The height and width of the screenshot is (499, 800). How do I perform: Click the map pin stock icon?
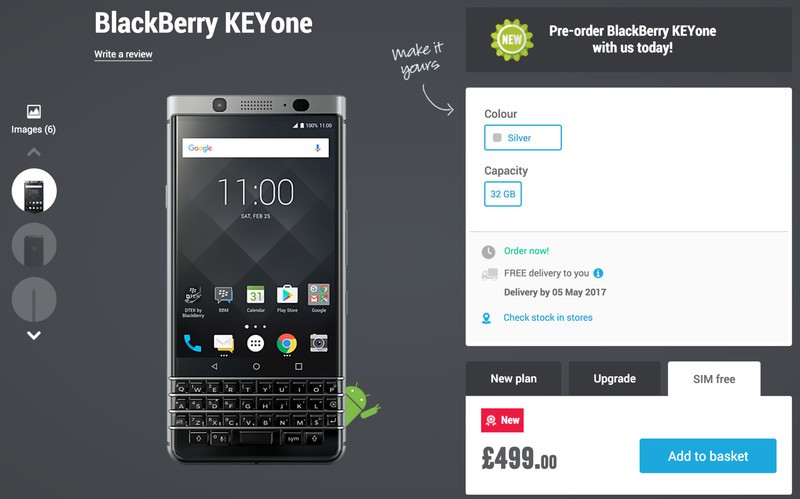pyautogui.click(x=486, y=318)
